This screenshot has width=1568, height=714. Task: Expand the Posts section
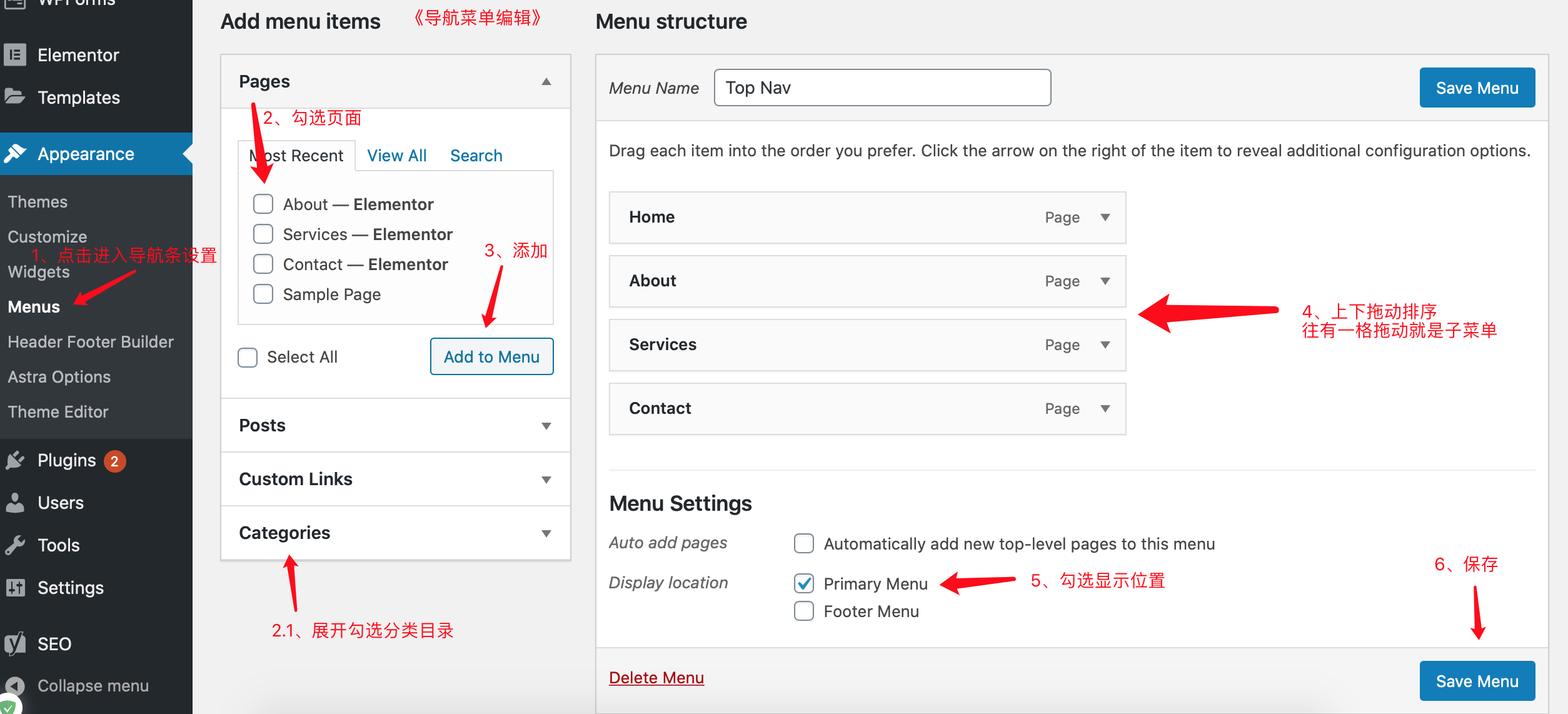(395, 426)
